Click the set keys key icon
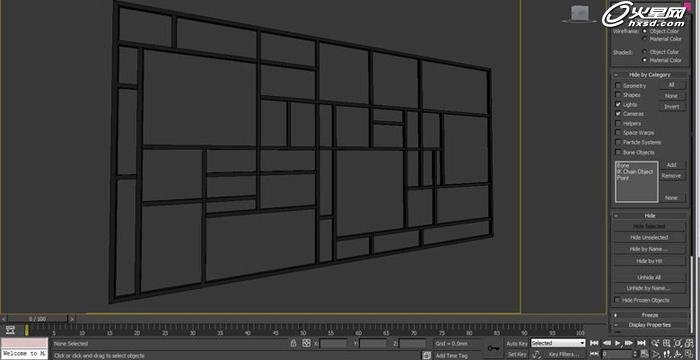700x360 pixels. pos(493,347)
